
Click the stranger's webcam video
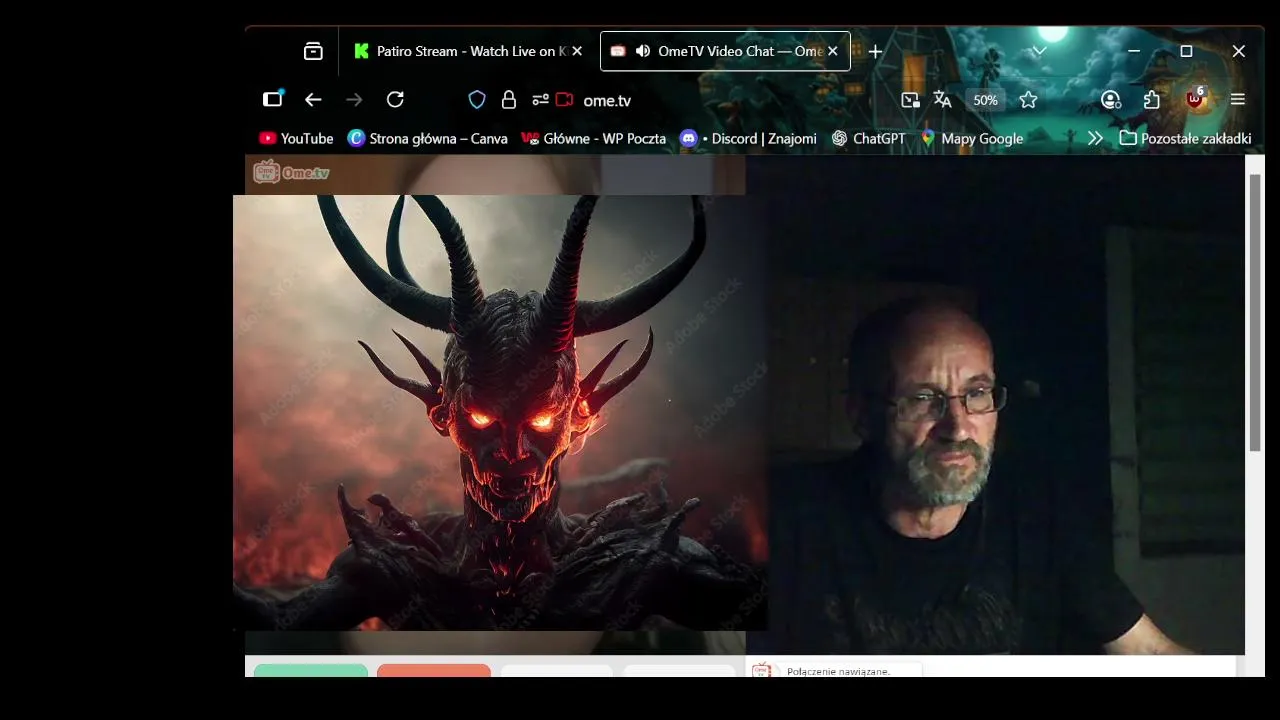point(995,405)
